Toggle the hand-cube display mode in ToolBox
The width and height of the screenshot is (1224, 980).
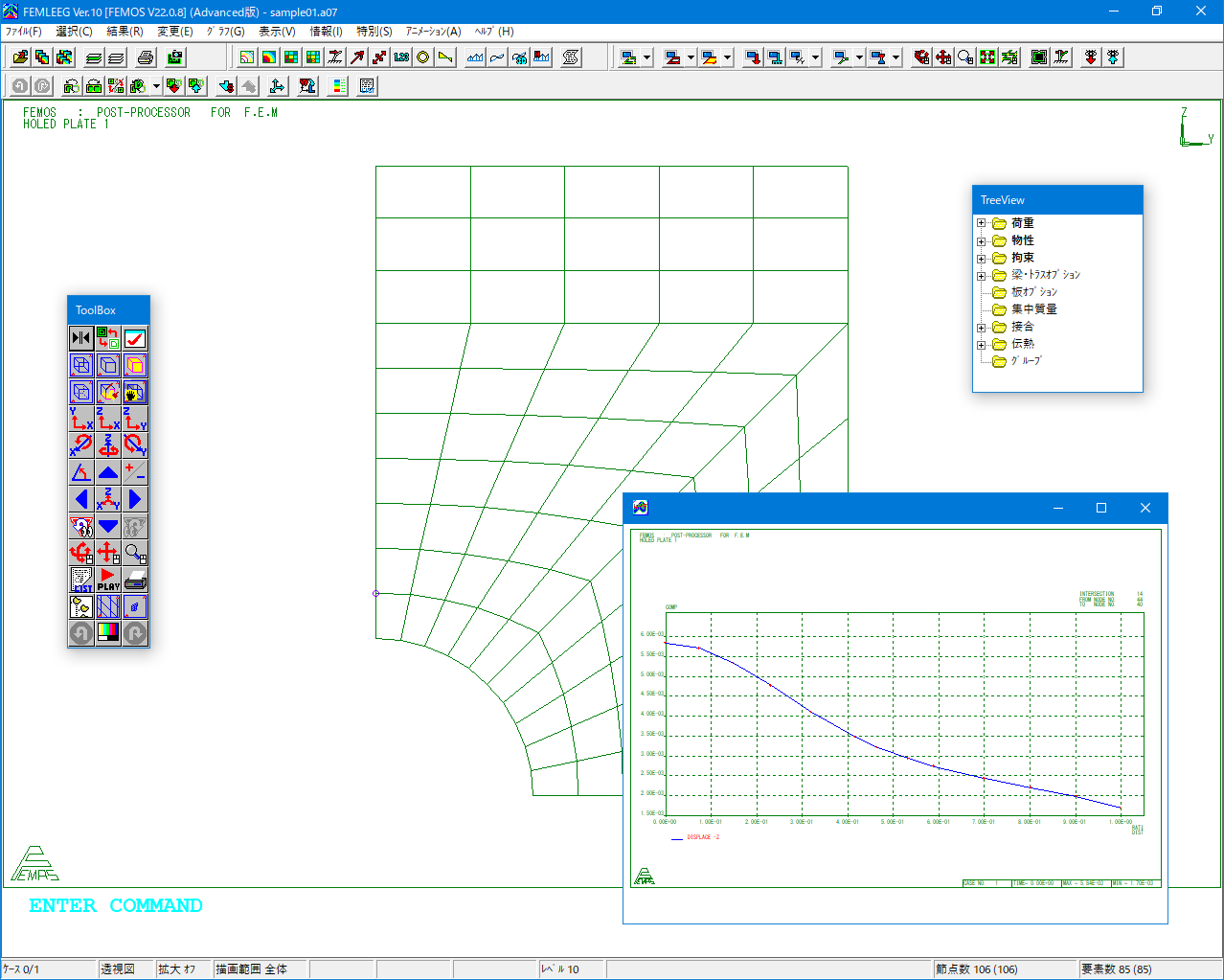135,392
